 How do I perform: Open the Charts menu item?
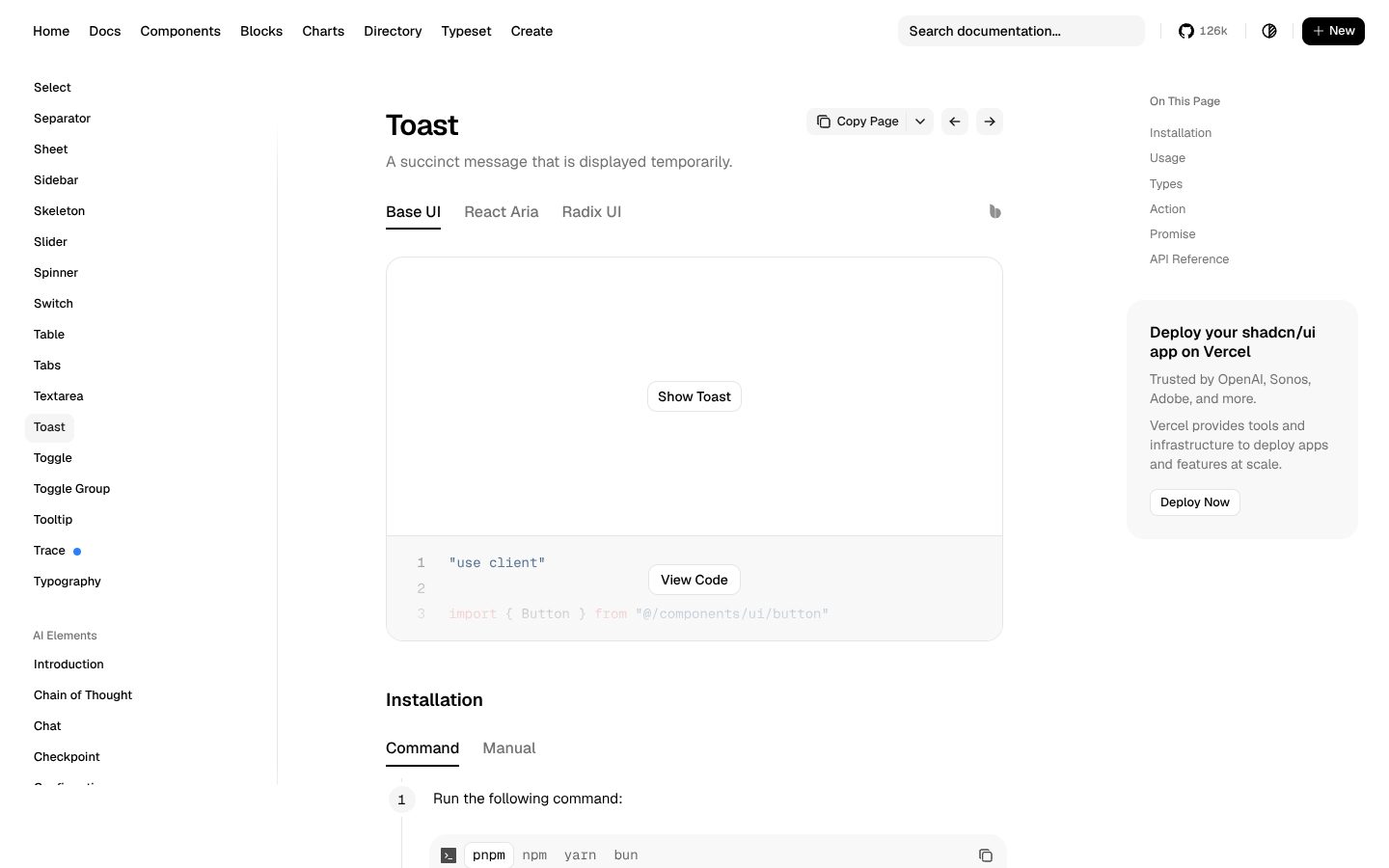coord(323,31)
